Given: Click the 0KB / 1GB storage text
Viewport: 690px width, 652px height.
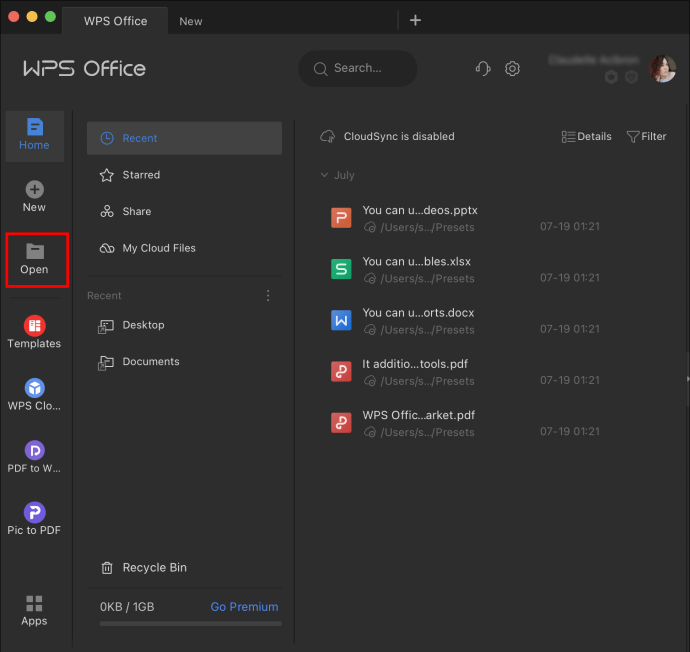Looking at the screenshot, I should coord(127,607).
